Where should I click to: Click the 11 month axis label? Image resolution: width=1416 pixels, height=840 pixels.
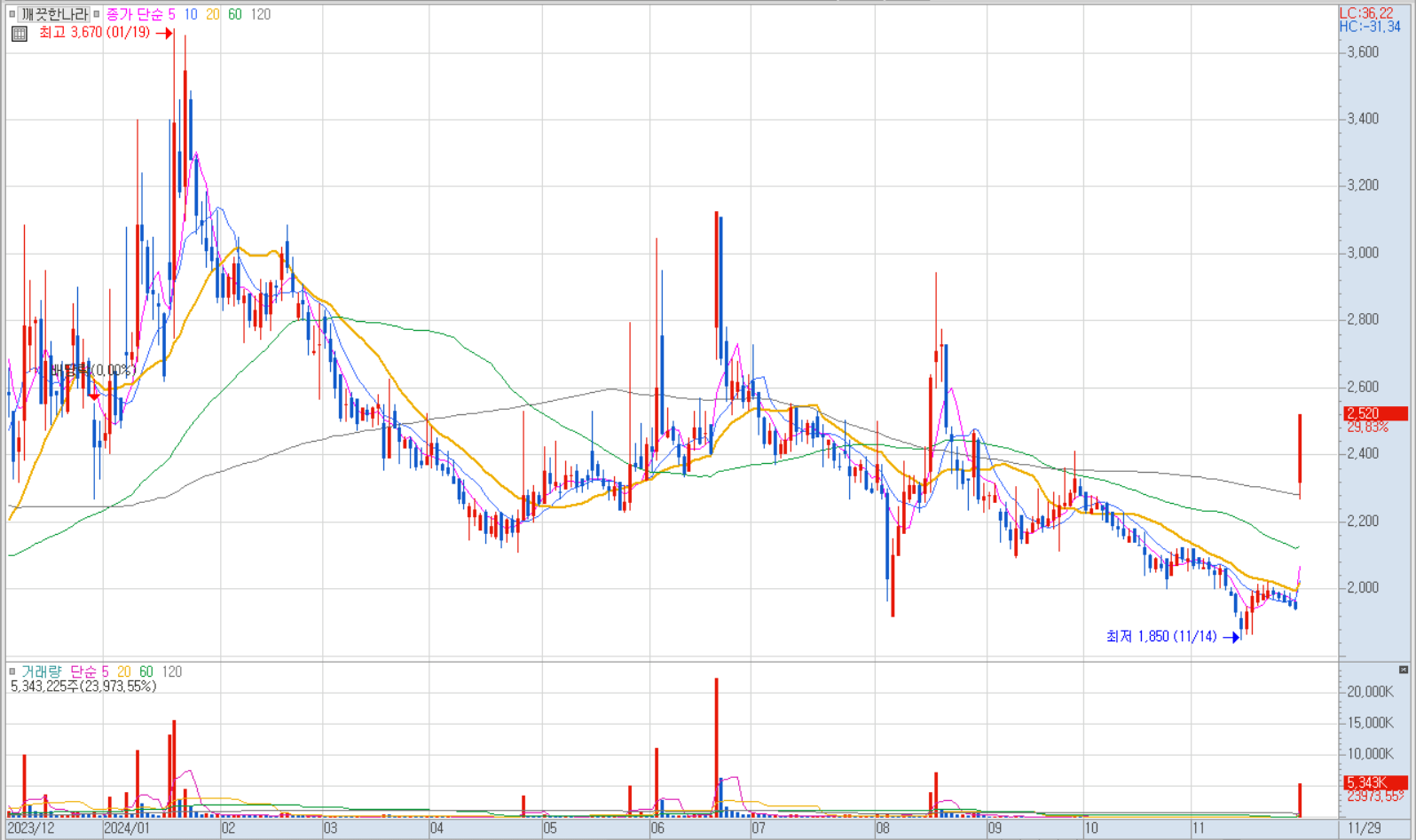1199,828
